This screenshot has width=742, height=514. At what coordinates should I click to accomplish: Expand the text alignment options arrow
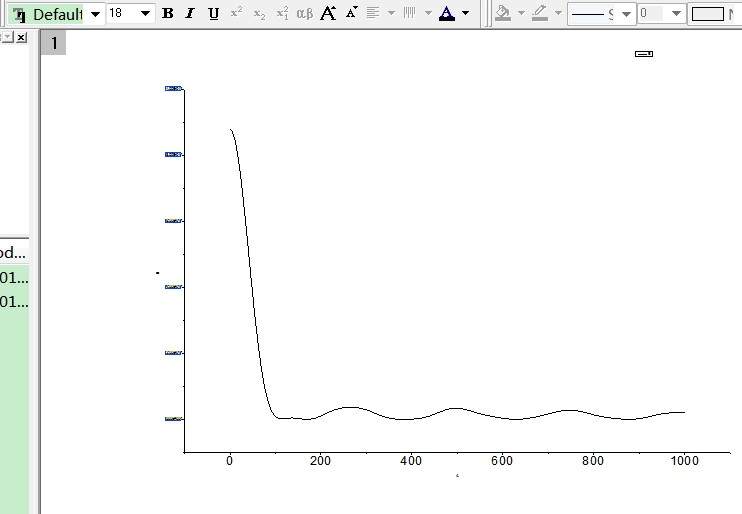pos(391,13)
